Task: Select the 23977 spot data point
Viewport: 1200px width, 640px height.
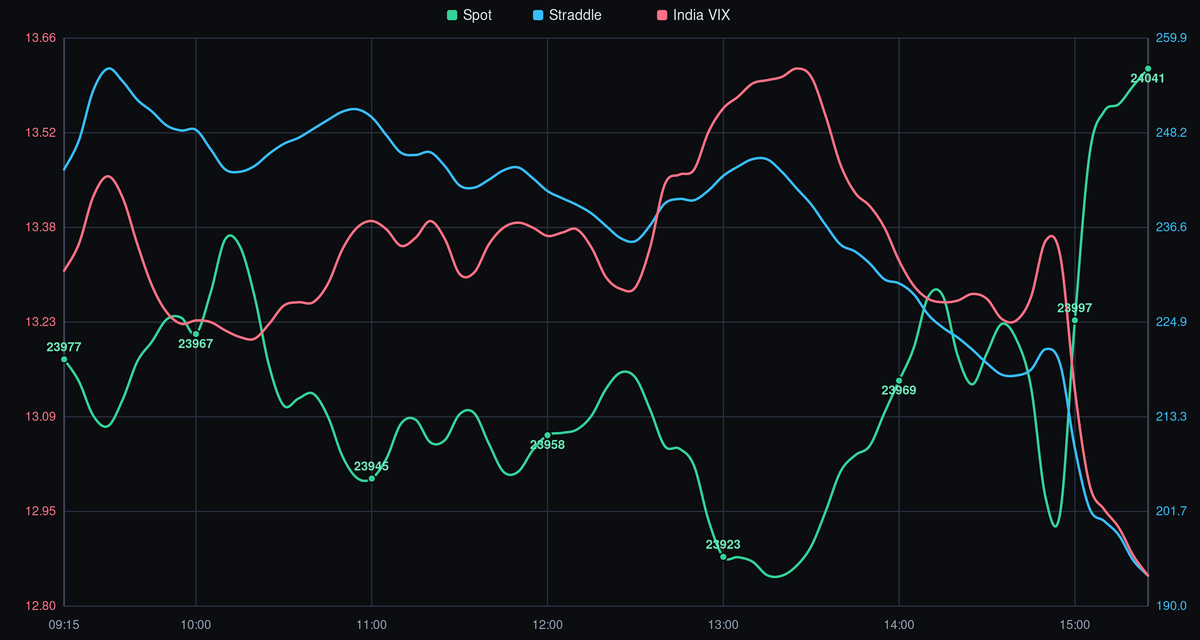Action: [x=64, y=359]
